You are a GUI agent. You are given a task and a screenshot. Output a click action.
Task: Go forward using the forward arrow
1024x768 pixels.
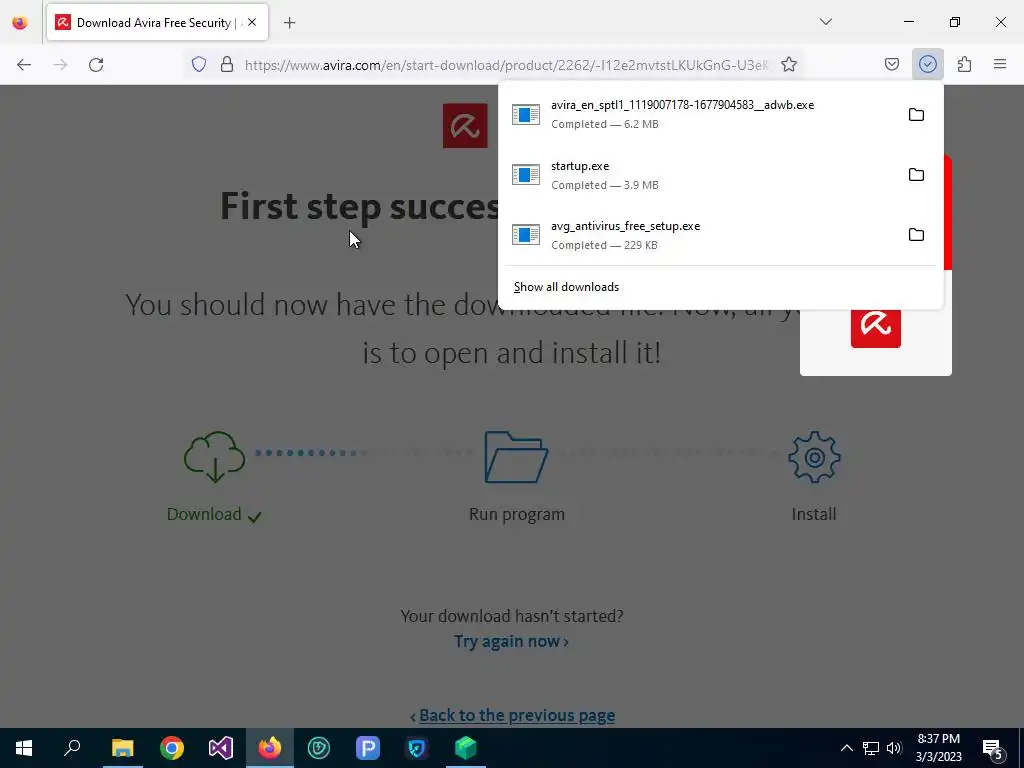pos(60,65)
